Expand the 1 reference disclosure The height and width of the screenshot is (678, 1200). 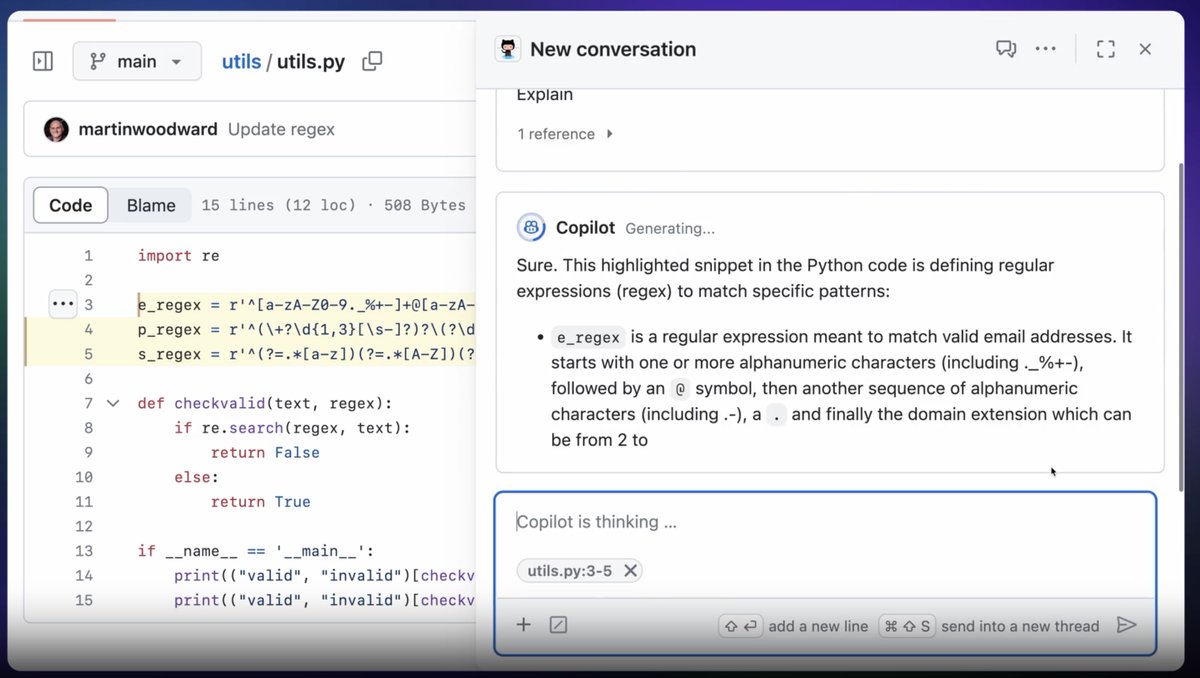pos(566,134)
